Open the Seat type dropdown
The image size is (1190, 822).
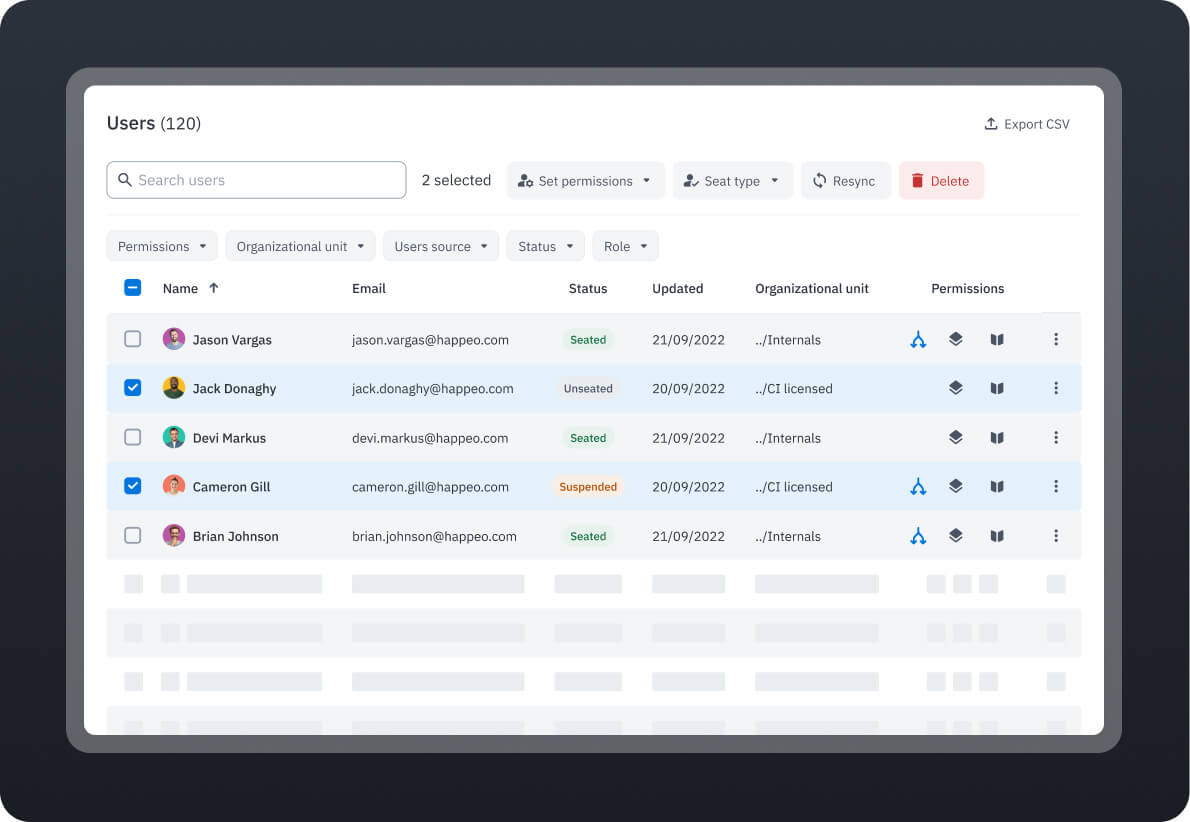tap(732, 181)
